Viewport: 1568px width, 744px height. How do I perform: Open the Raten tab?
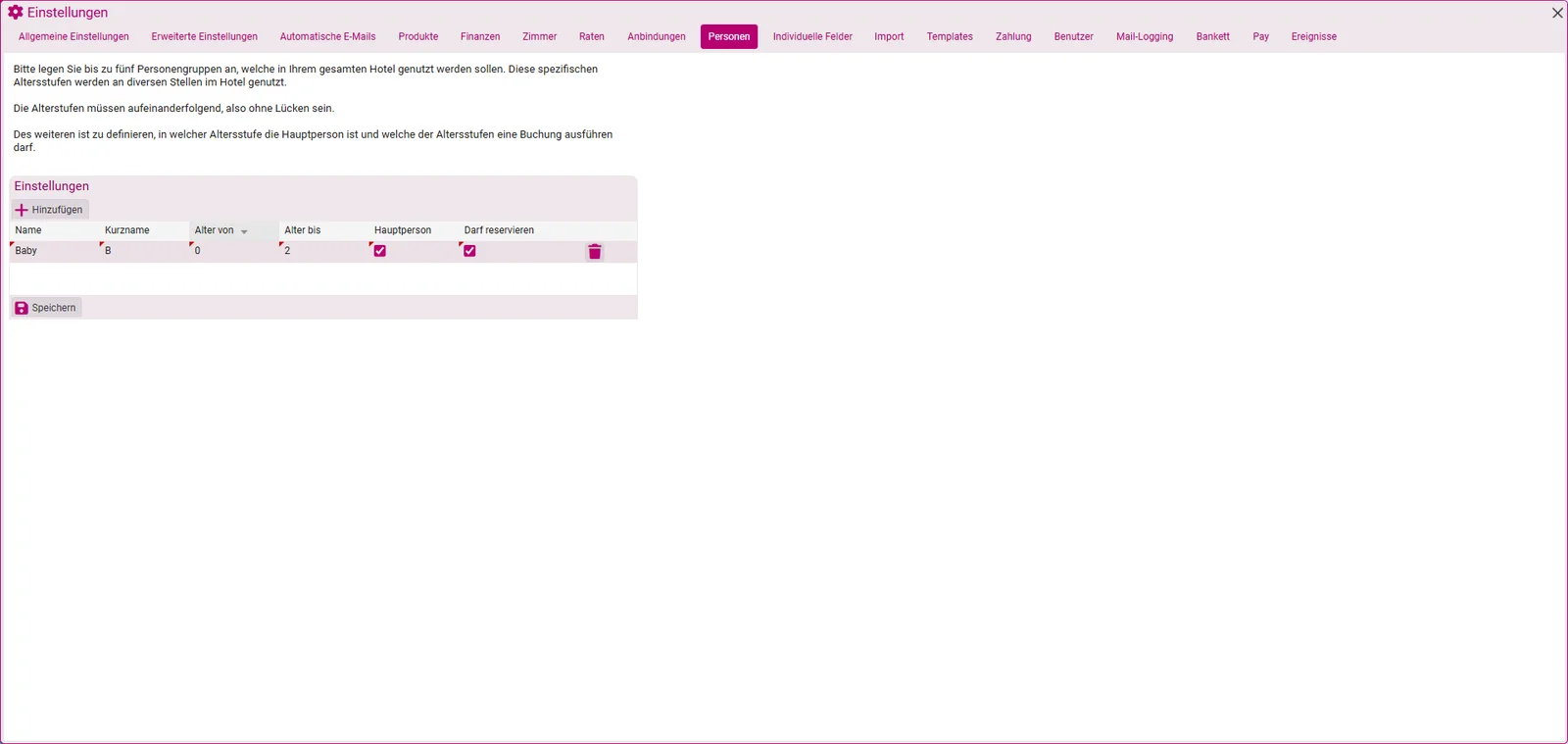click(x=592, y=37)
